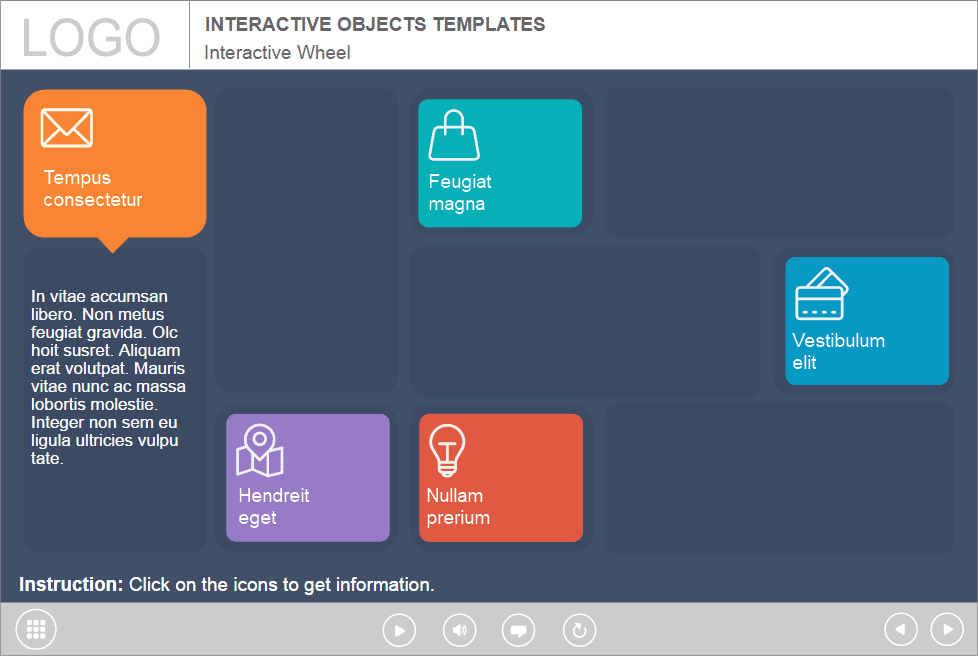Click the map pin icon
Image resolution: width=978 pixels, height=656 pixels.
pyautogui.click(x=260, y=451)
